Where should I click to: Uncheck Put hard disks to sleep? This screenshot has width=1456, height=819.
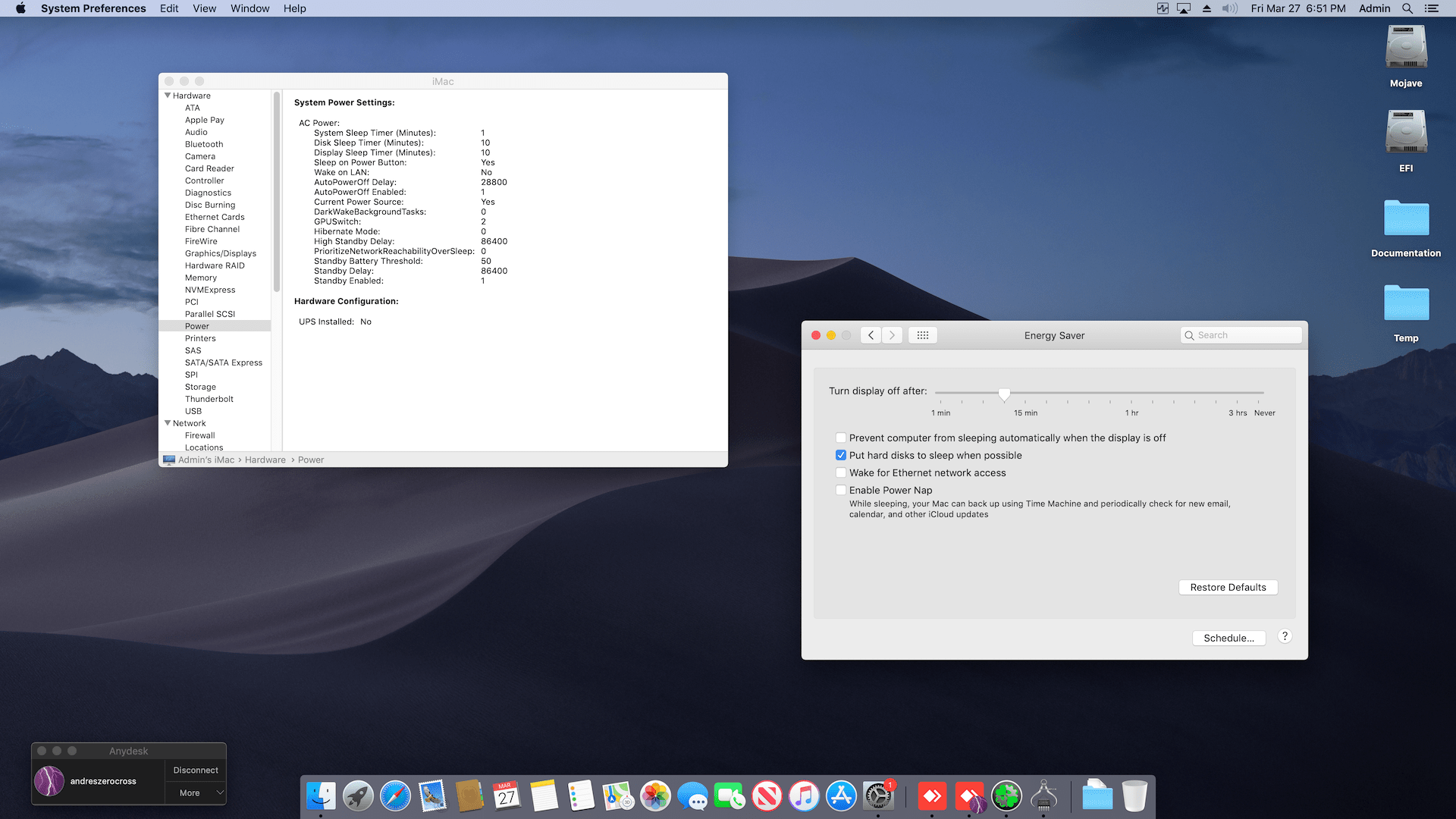(841, 455)
